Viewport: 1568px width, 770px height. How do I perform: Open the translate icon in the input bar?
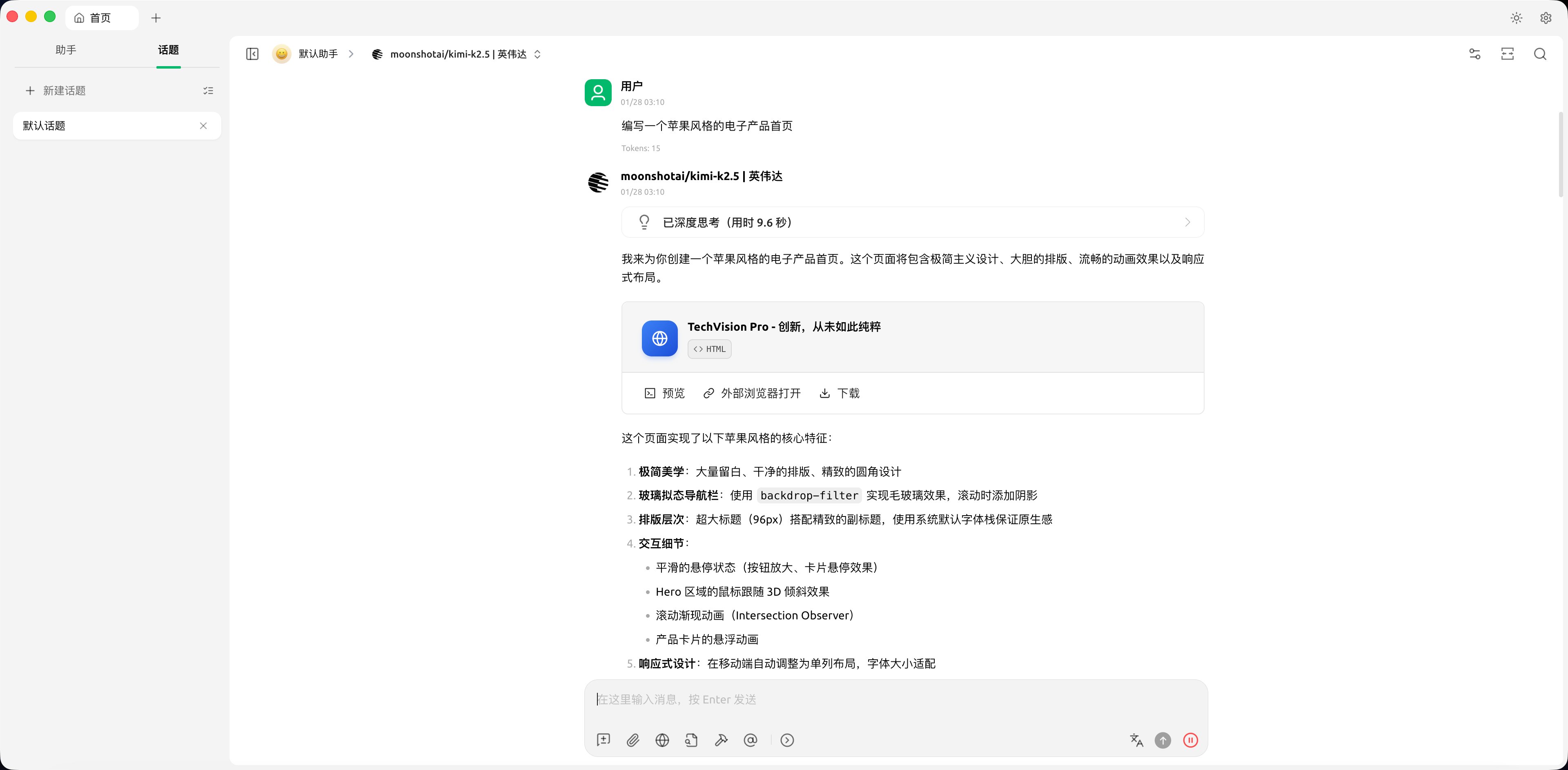pyautogui.click(x=1136, y=740)
